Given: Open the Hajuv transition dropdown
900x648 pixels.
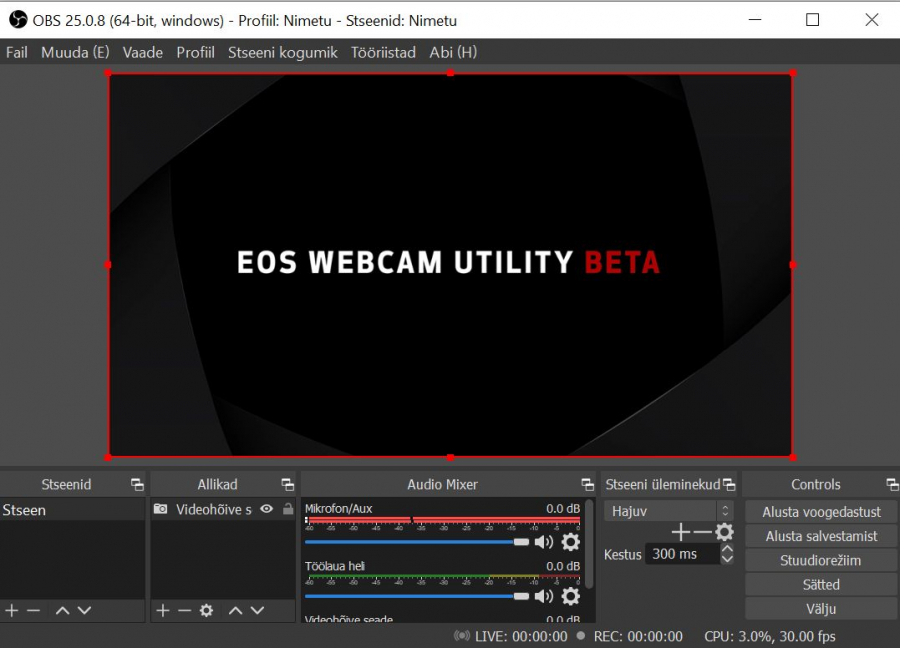Looking at the screenshot, I should pos(669,511).
